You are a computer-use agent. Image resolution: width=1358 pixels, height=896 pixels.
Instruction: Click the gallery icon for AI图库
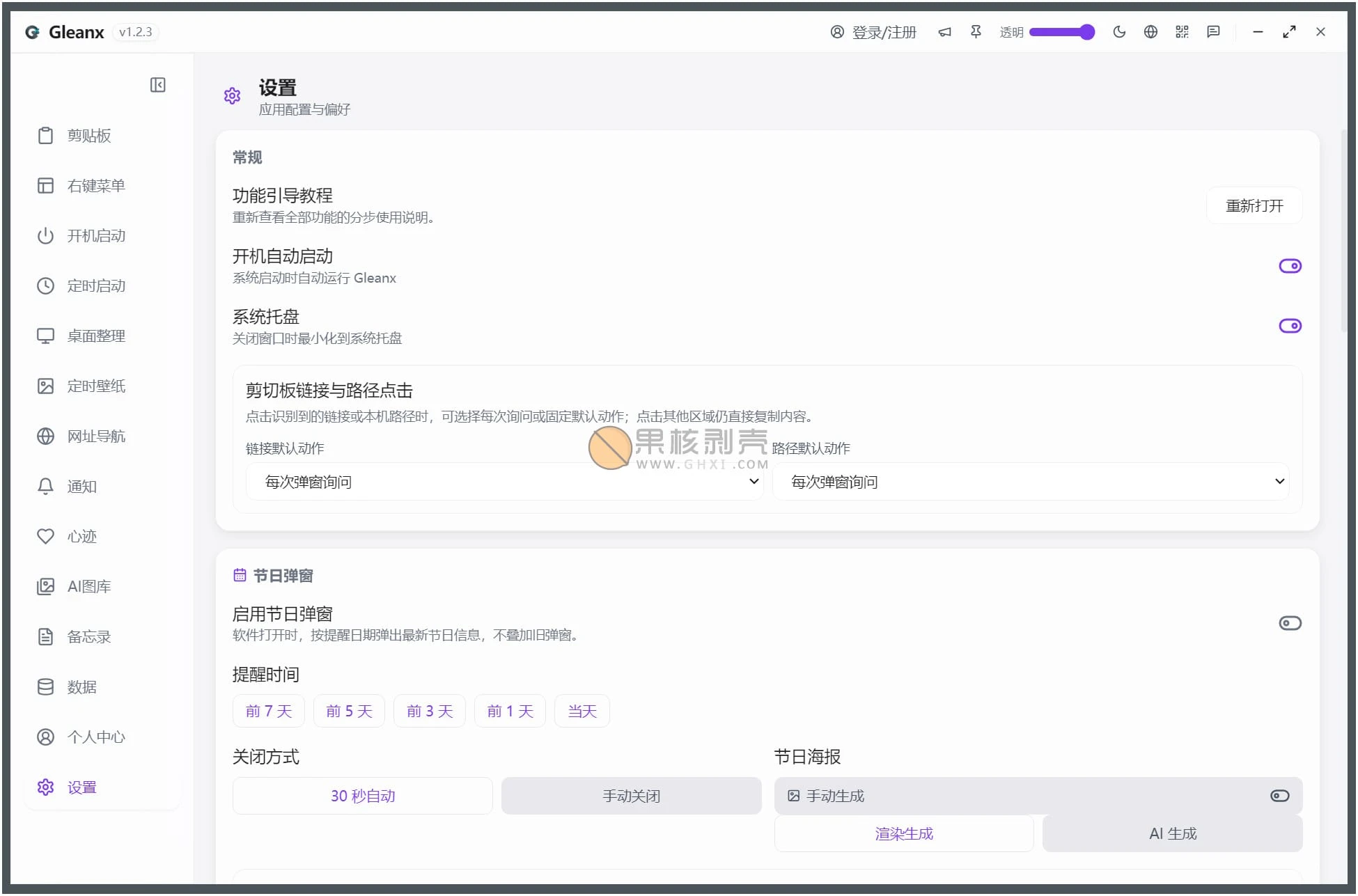(45, 587)
